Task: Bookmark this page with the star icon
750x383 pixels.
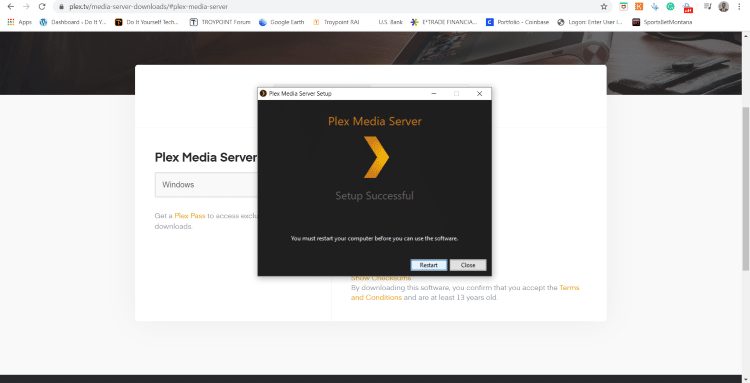Action: 604,7
